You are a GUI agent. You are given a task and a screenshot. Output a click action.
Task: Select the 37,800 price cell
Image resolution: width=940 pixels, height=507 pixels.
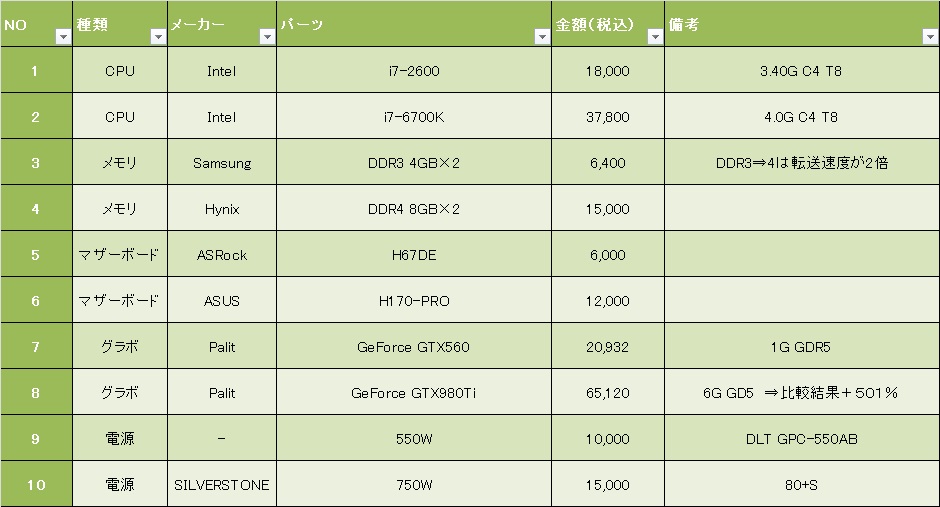point(607,117)
